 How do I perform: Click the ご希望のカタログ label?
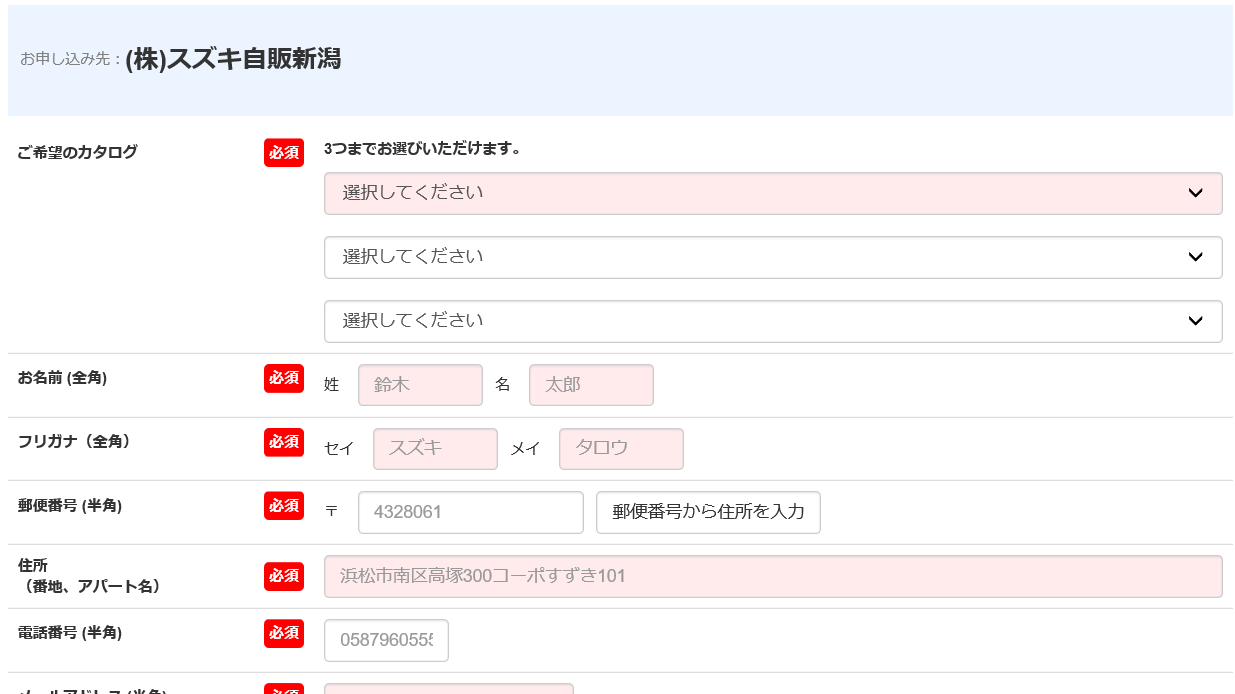coord(78,152)
